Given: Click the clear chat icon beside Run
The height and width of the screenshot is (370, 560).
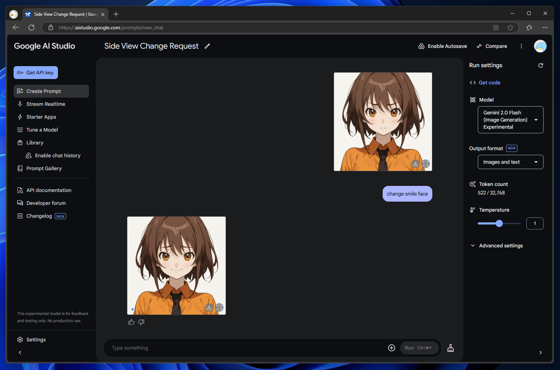Looking at the screenshot, I should 450,348.
